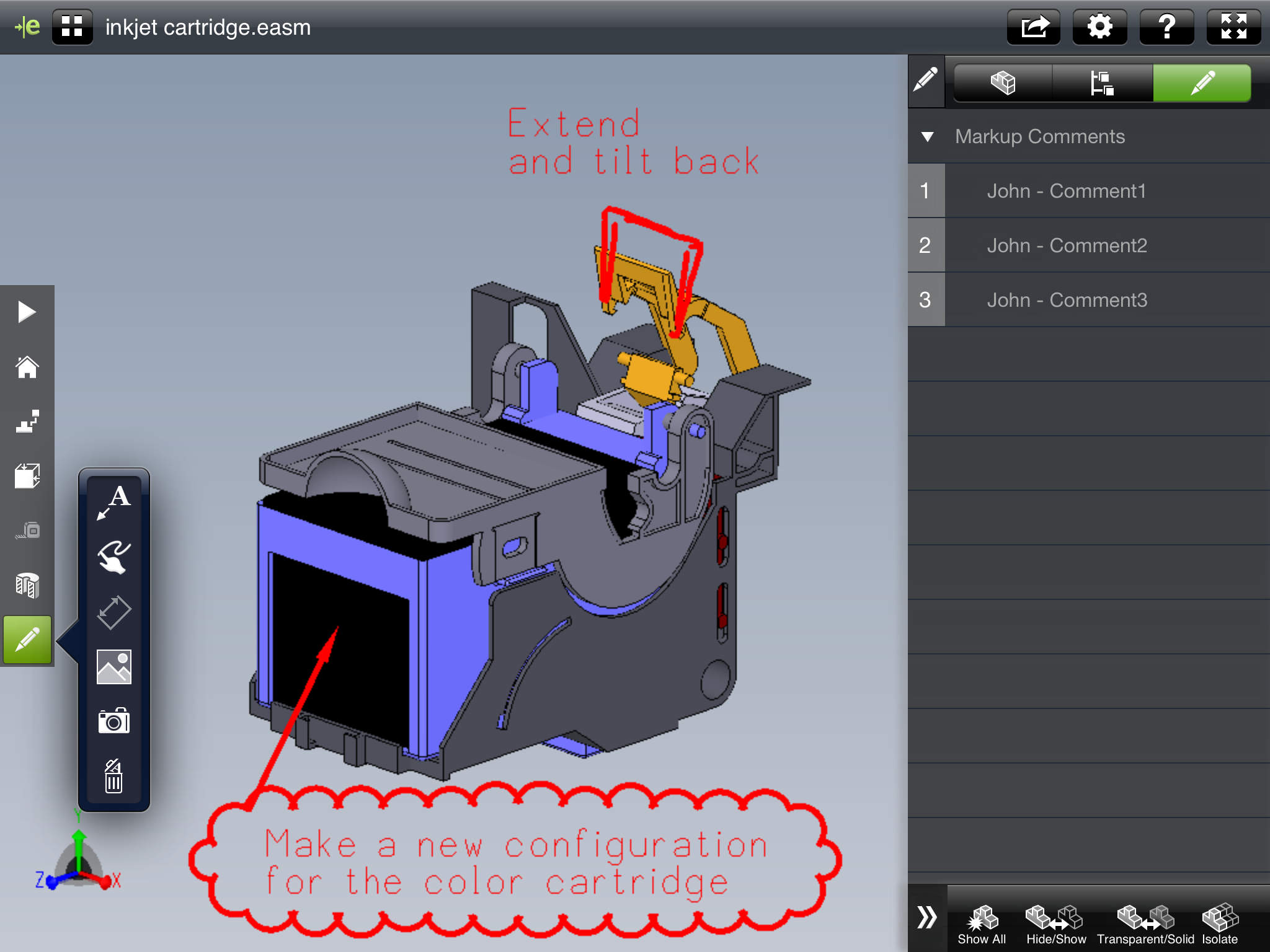1270x952 pixels.
Task: Open the camera snapshot tool
Action: tap(115, 720)
